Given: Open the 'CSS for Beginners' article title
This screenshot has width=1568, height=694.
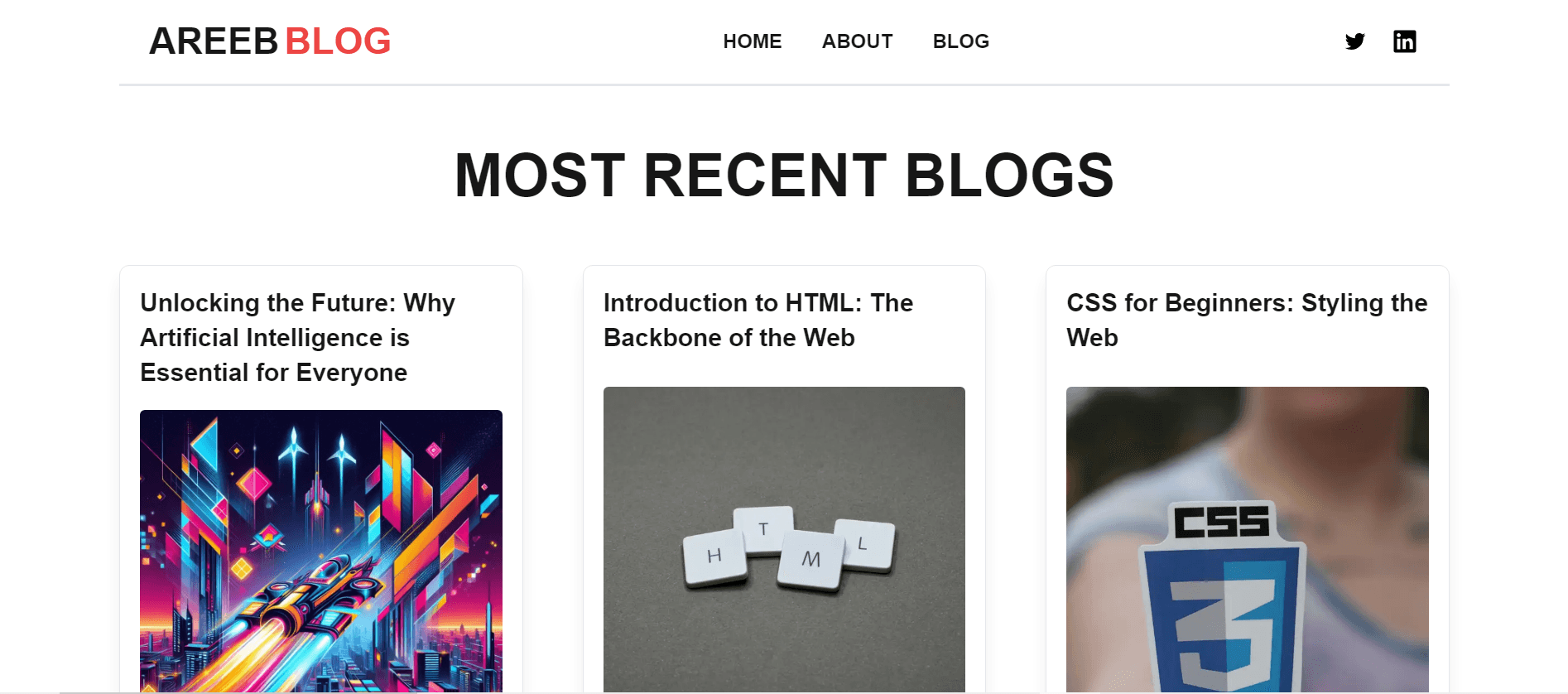Looking at the screenshot, I should (x=1246, y=320).
